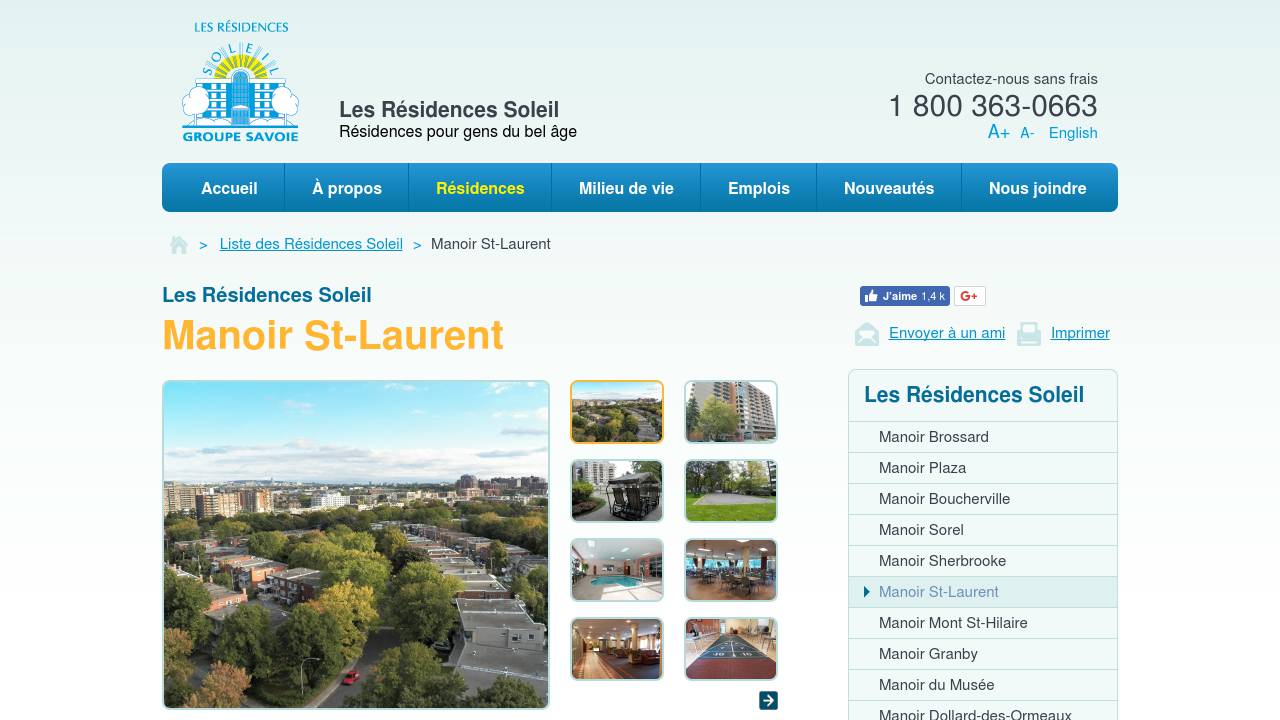1280x720 pixels.
Task: Select the dining room thumbnail
Action: pos(731,570)
